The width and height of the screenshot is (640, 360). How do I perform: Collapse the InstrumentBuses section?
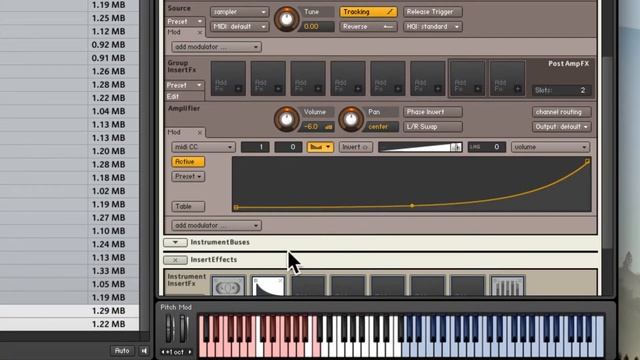(175, 242)
